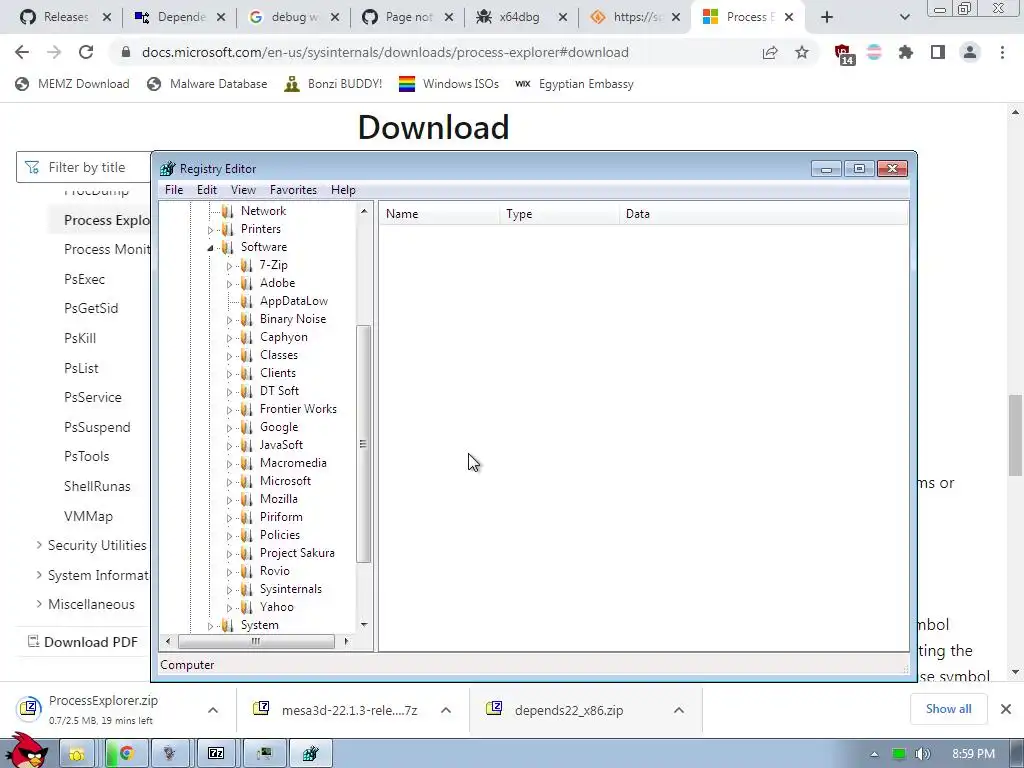
Task: Reload the current page
Action: click(86, 52)
